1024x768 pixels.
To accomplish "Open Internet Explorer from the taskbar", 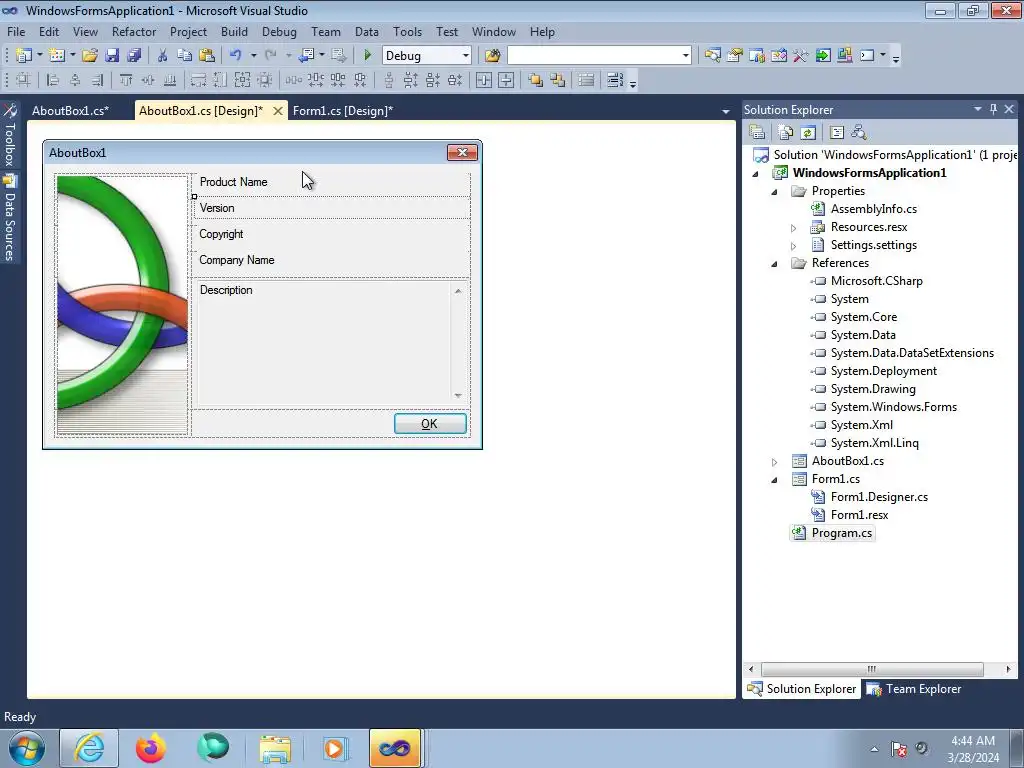I will click(x=89, y=748).
